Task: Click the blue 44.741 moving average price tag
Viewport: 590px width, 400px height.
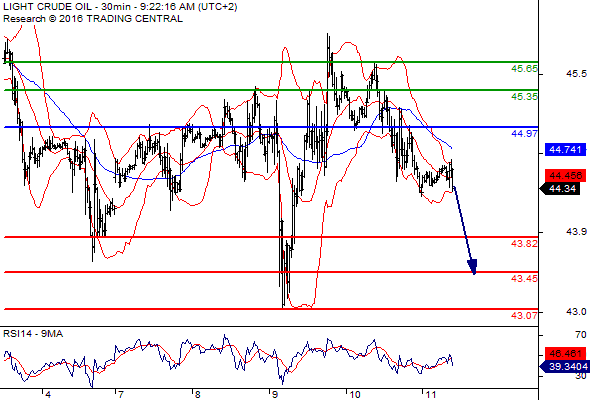Action: point(565,150)
